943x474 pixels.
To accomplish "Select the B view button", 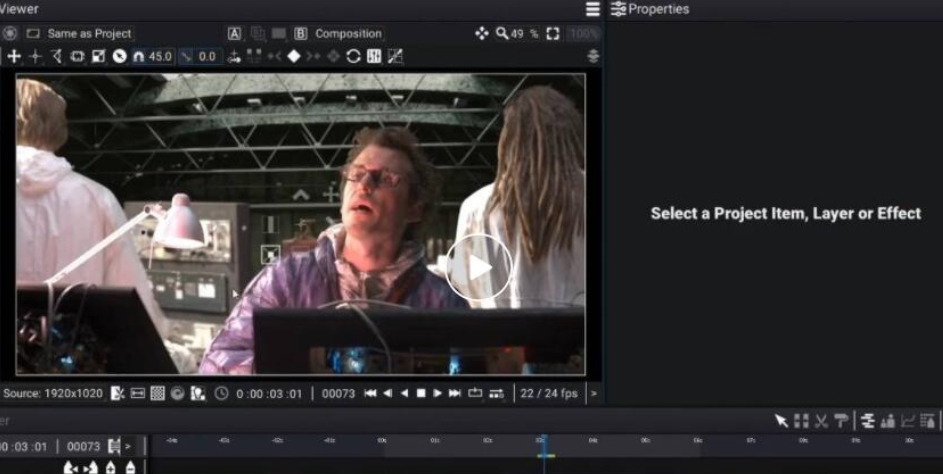I will (301, 34).
